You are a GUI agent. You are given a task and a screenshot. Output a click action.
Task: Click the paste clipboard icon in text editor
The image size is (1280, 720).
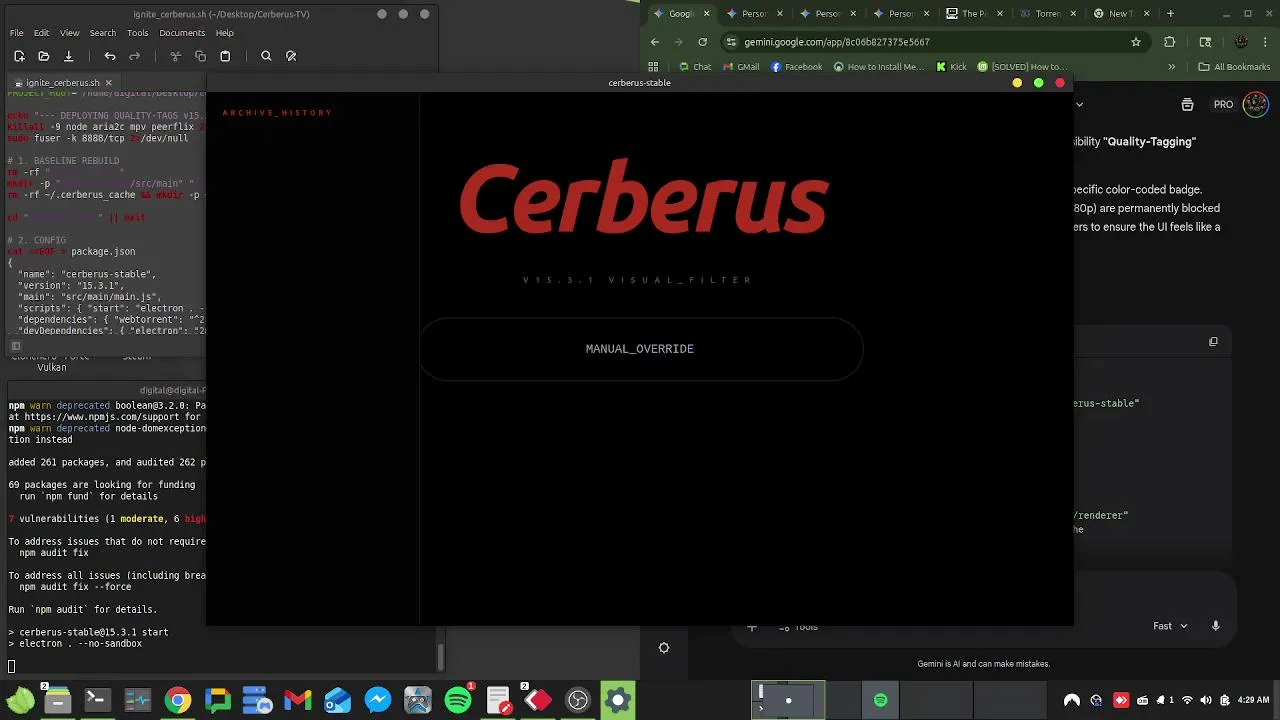coord(225,56)
